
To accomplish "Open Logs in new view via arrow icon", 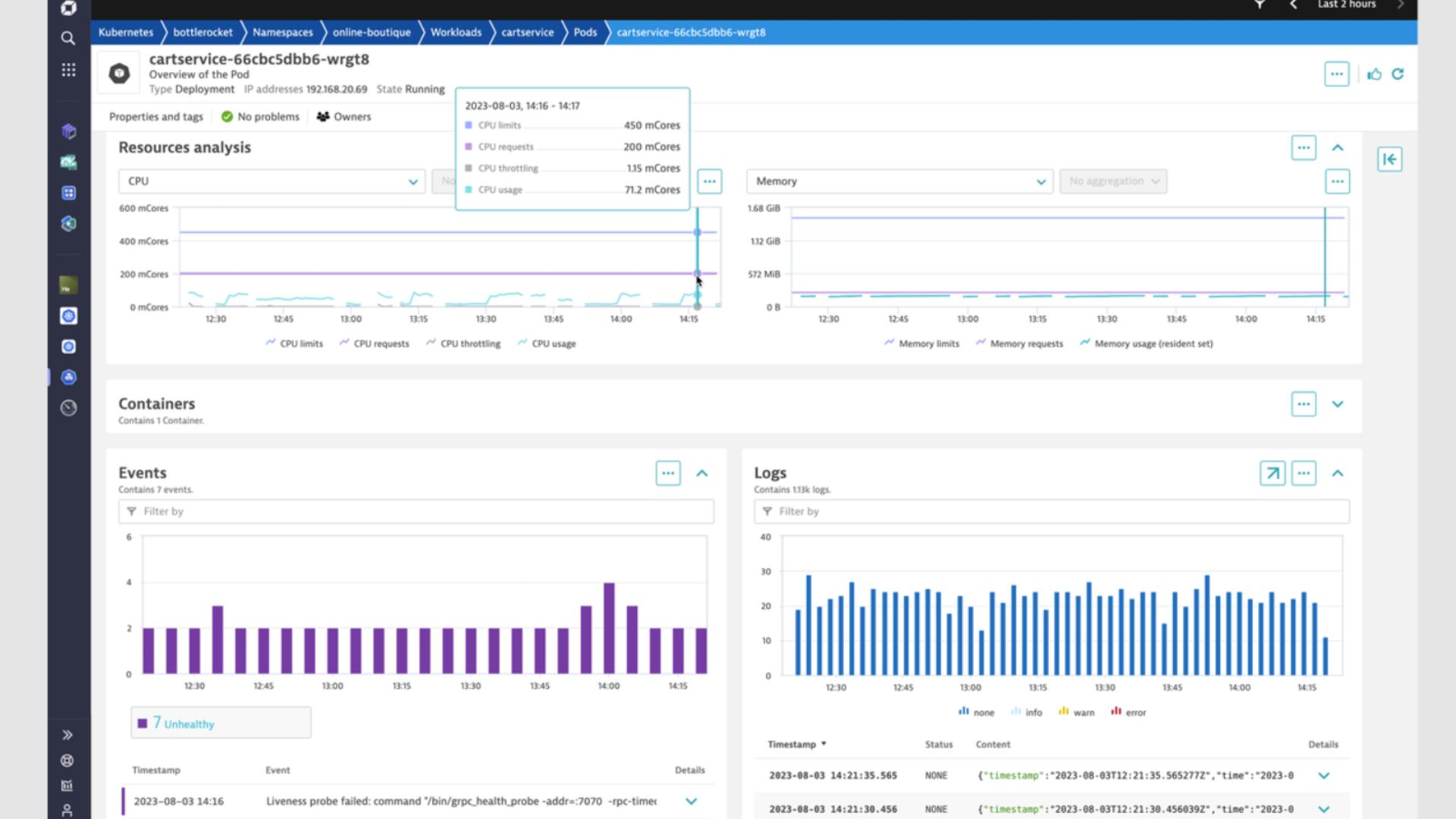I will pyautogui.click(x=1272, y=473).
